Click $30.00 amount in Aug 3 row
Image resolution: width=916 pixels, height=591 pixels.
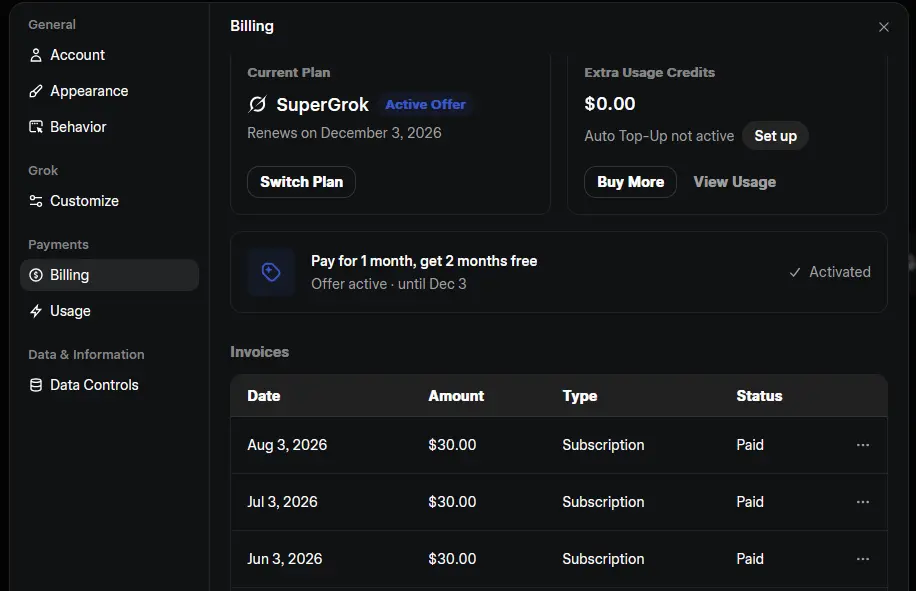coord(452,445)
